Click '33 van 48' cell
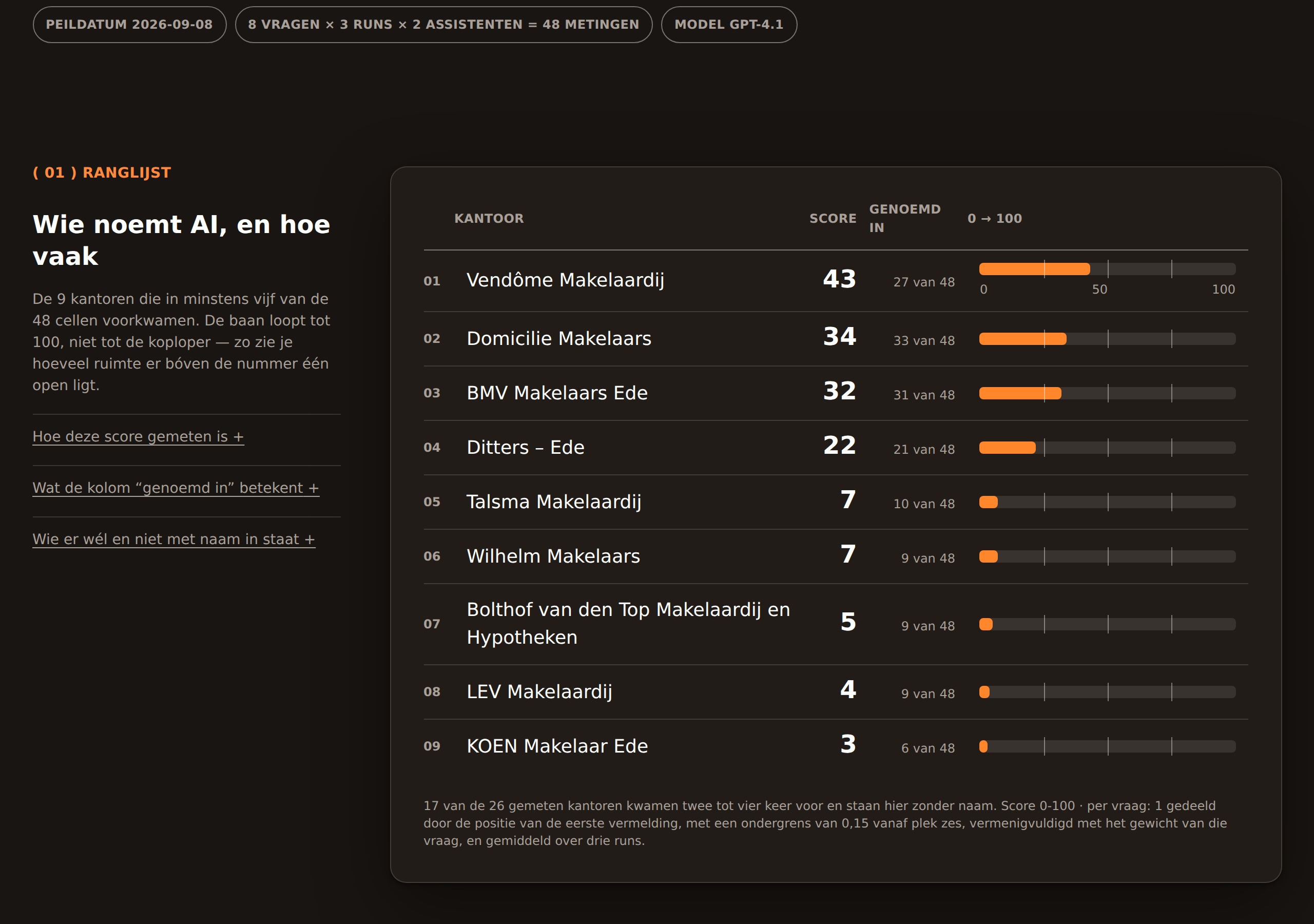 (924, 341)
